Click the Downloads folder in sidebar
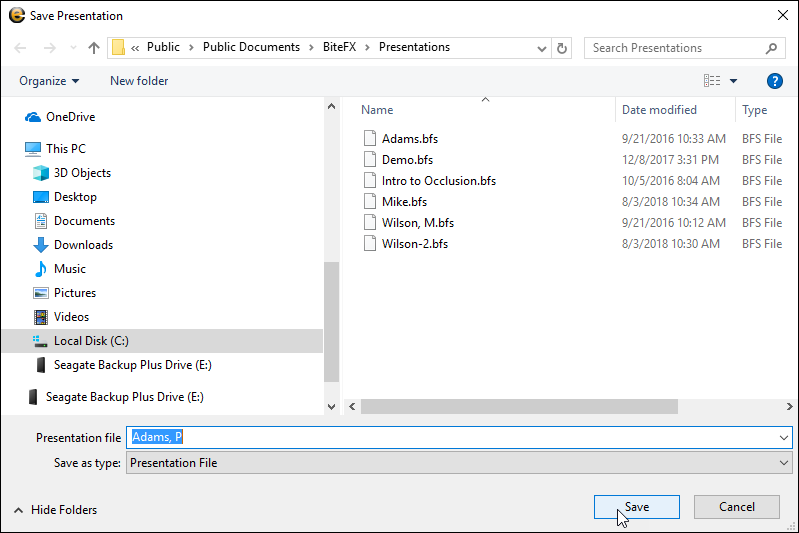 (83, 245)
